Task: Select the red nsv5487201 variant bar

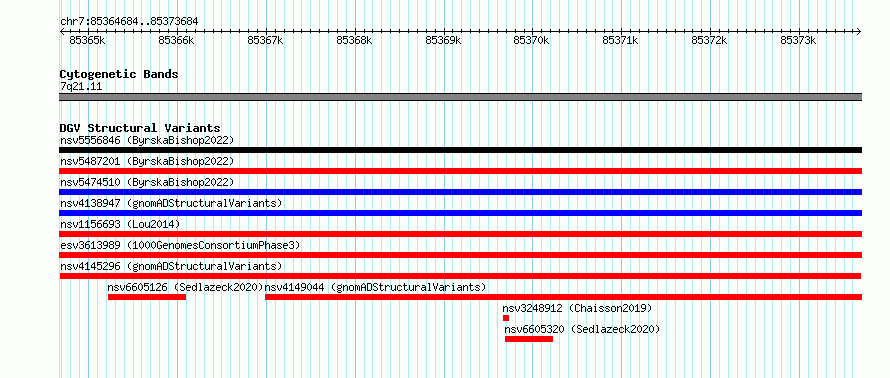Action: pos(460,171)
